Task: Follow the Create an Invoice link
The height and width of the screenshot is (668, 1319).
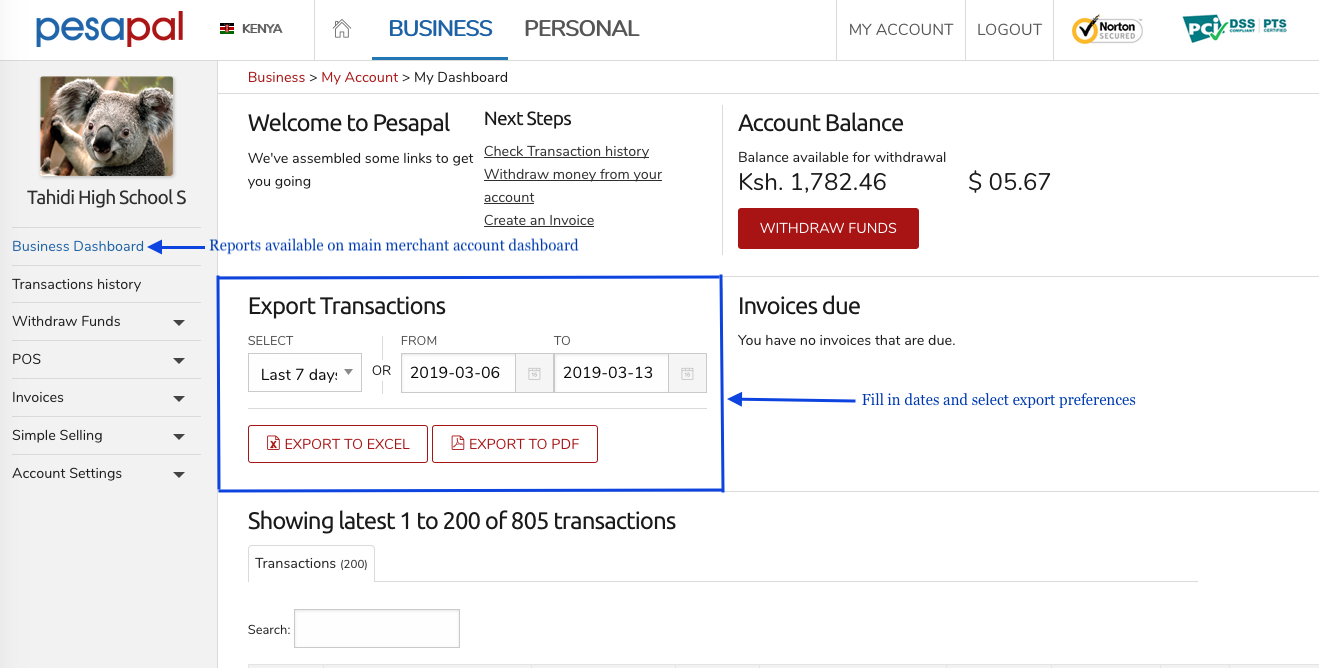Action: pyautogui.click(x=539, y=220)
